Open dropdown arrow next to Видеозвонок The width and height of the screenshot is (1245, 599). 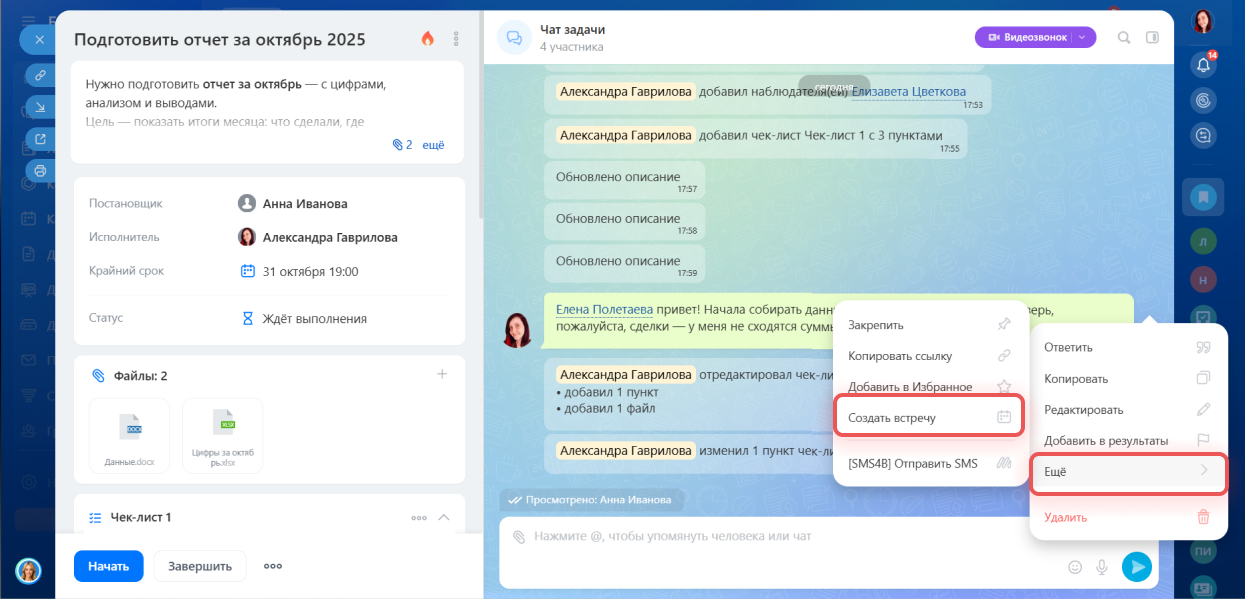click(1082, 37)
